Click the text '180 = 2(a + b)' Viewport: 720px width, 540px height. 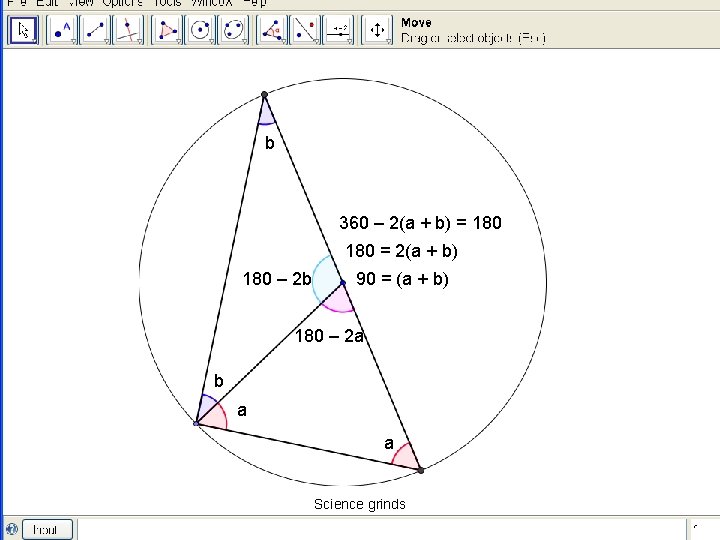(402, 251)
